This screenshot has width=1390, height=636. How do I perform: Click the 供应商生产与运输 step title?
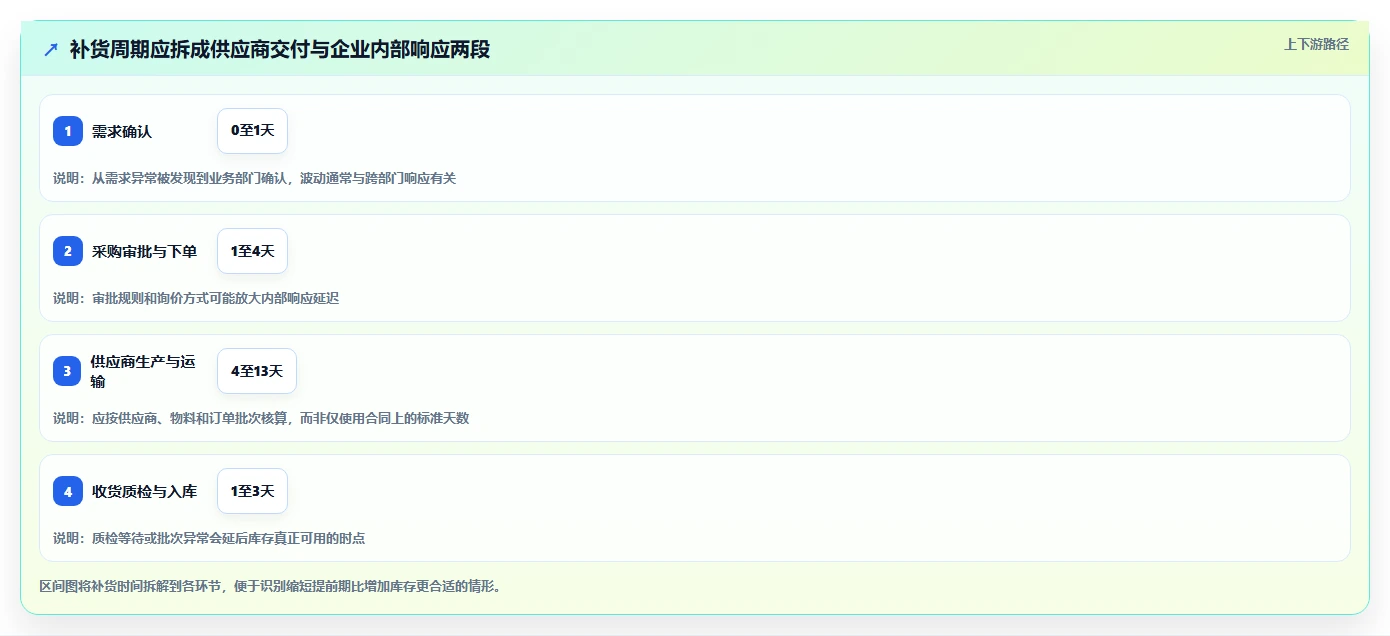tap(143, 371)
